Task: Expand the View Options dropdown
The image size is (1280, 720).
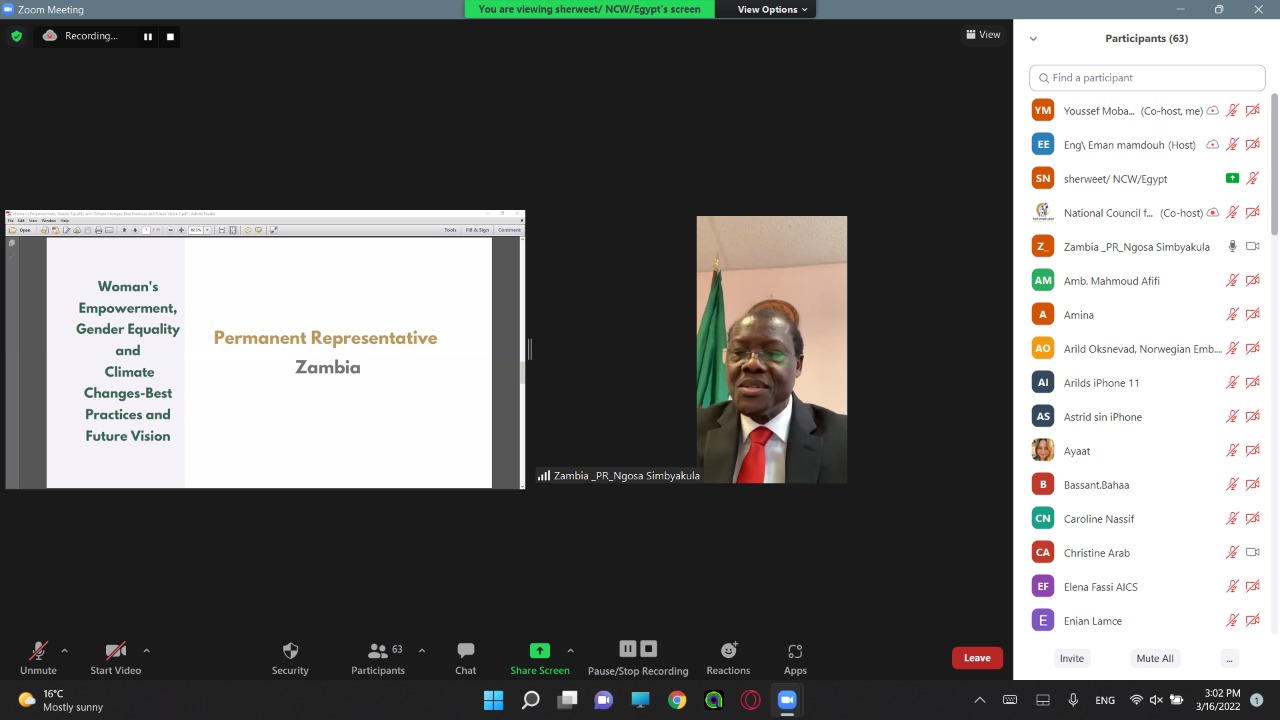Action: pos(772,9)
